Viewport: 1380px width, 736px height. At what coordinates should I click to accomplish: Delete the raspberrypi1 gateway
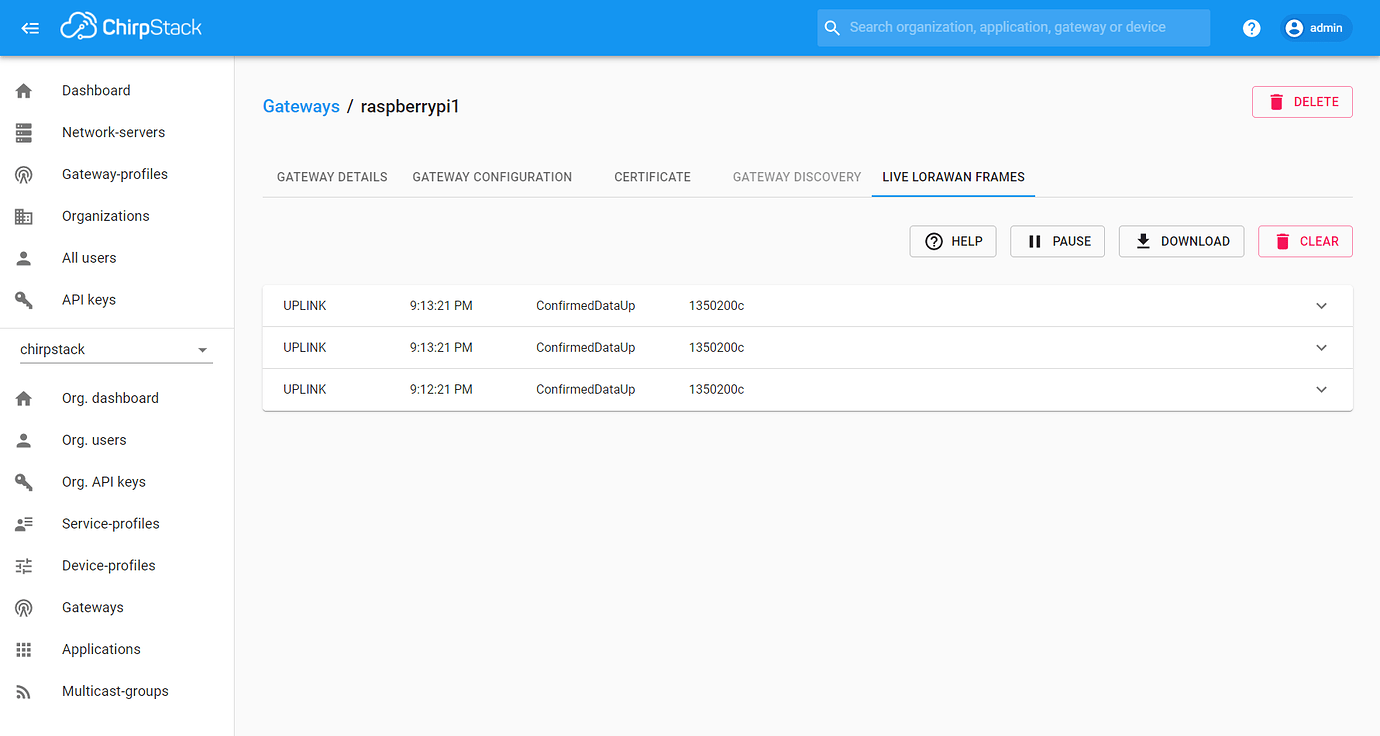tap(1302, 102)
